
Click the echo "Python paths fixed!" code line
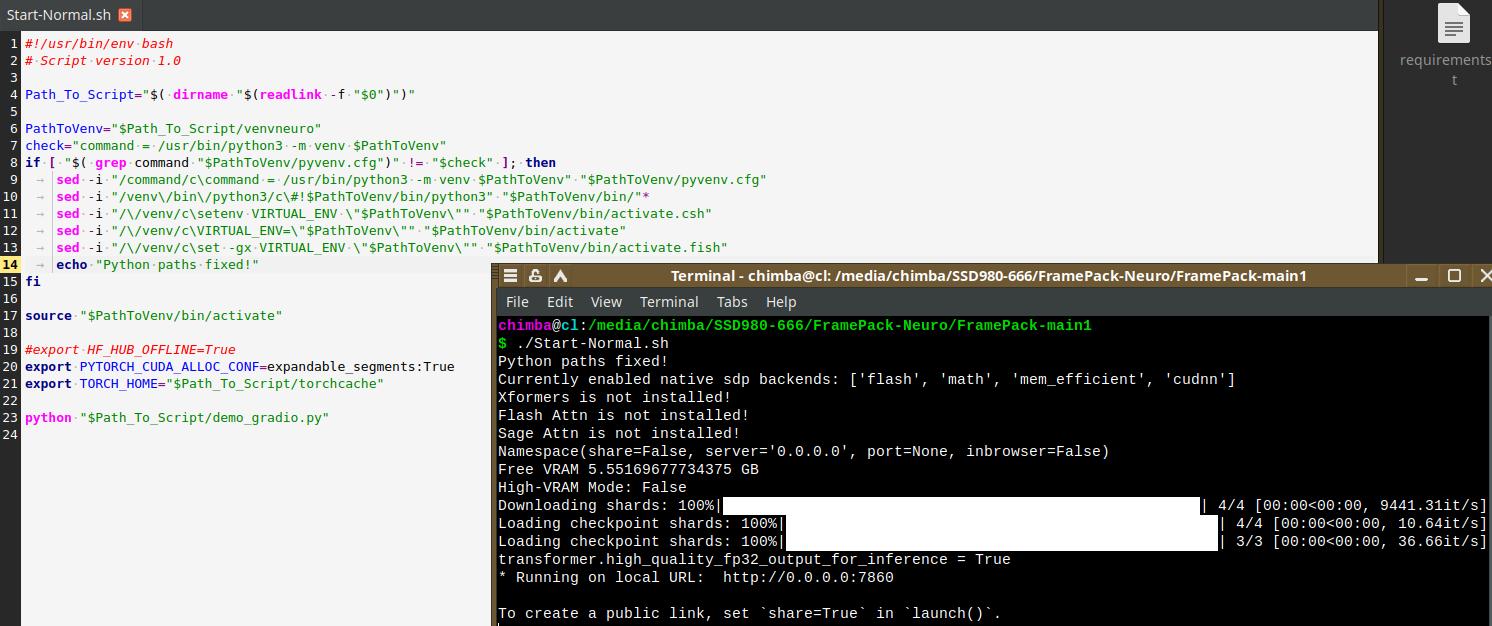[158, 264]
